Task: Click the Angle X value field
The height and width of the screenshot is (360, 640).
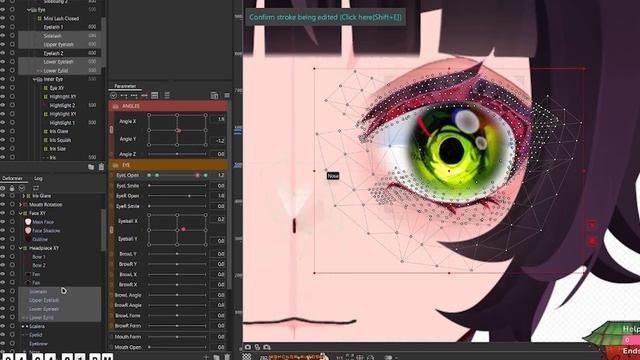Action: click(x=218, y=120)
